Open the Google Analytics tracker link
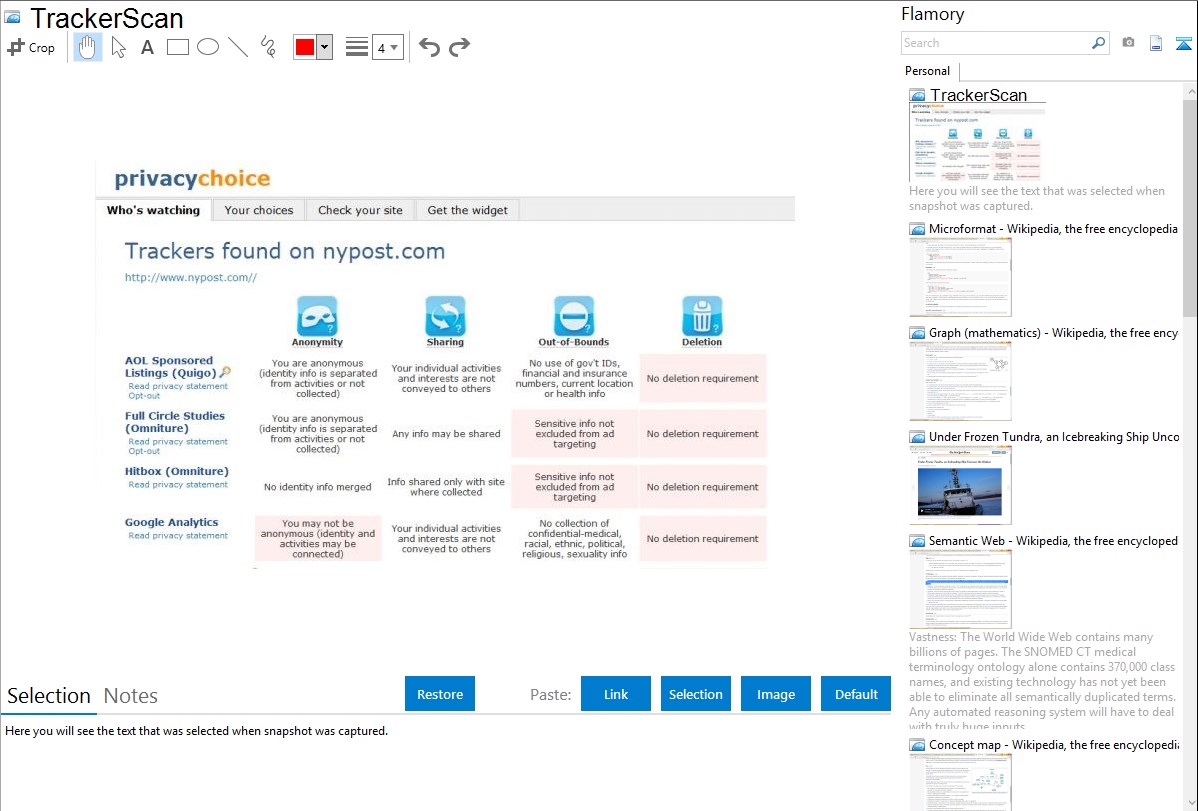Image resolution: width=1198 pixels, height=811 pixels. click(171, 523)
